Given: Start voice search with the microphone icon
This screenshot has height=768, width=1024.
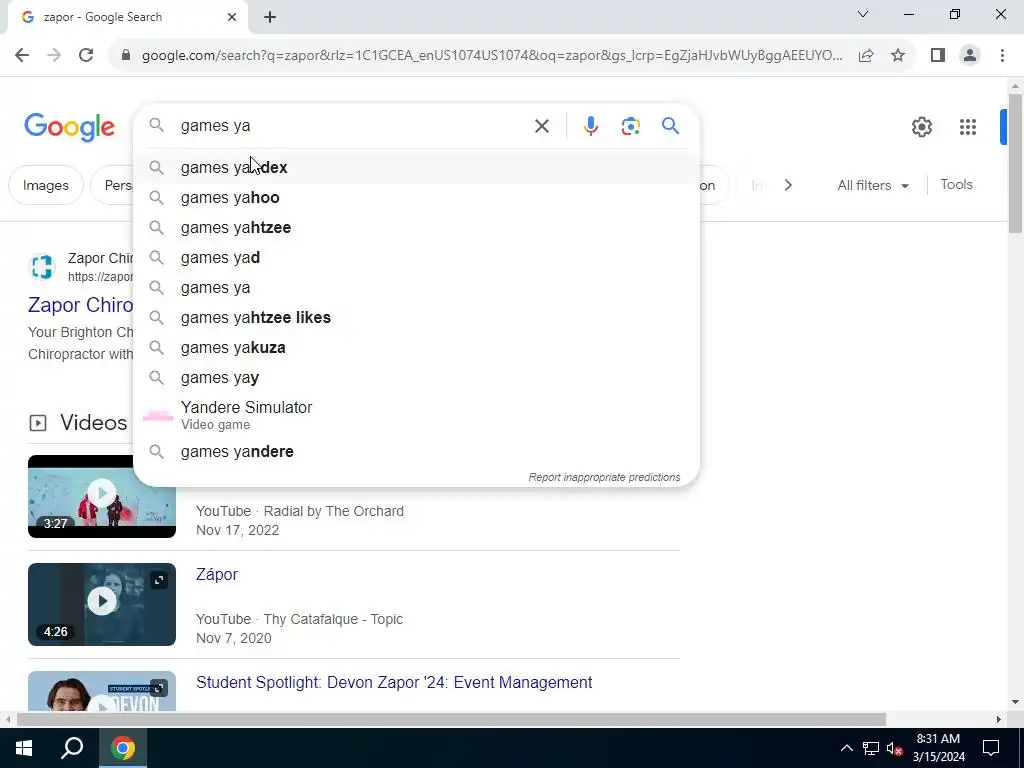Looking at the screenshot, I should click(x=590, y=126).
